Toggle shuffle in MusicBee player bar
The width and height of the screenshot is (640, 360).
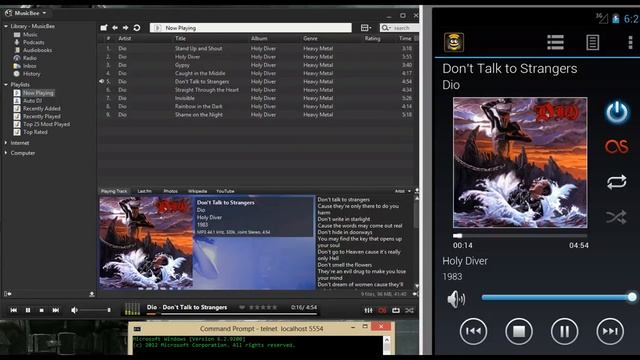pyautogui.click(x=409, y=311)
